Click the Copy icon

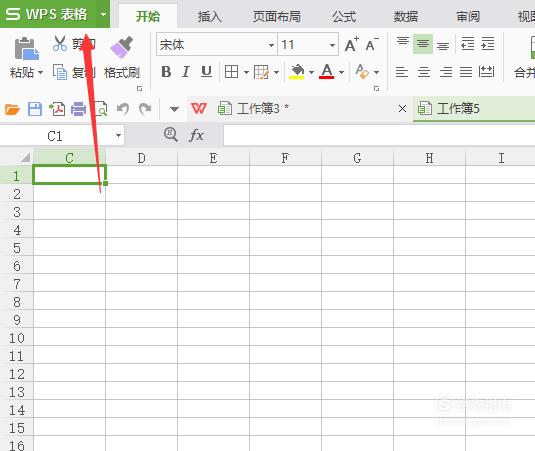[60, 72]
